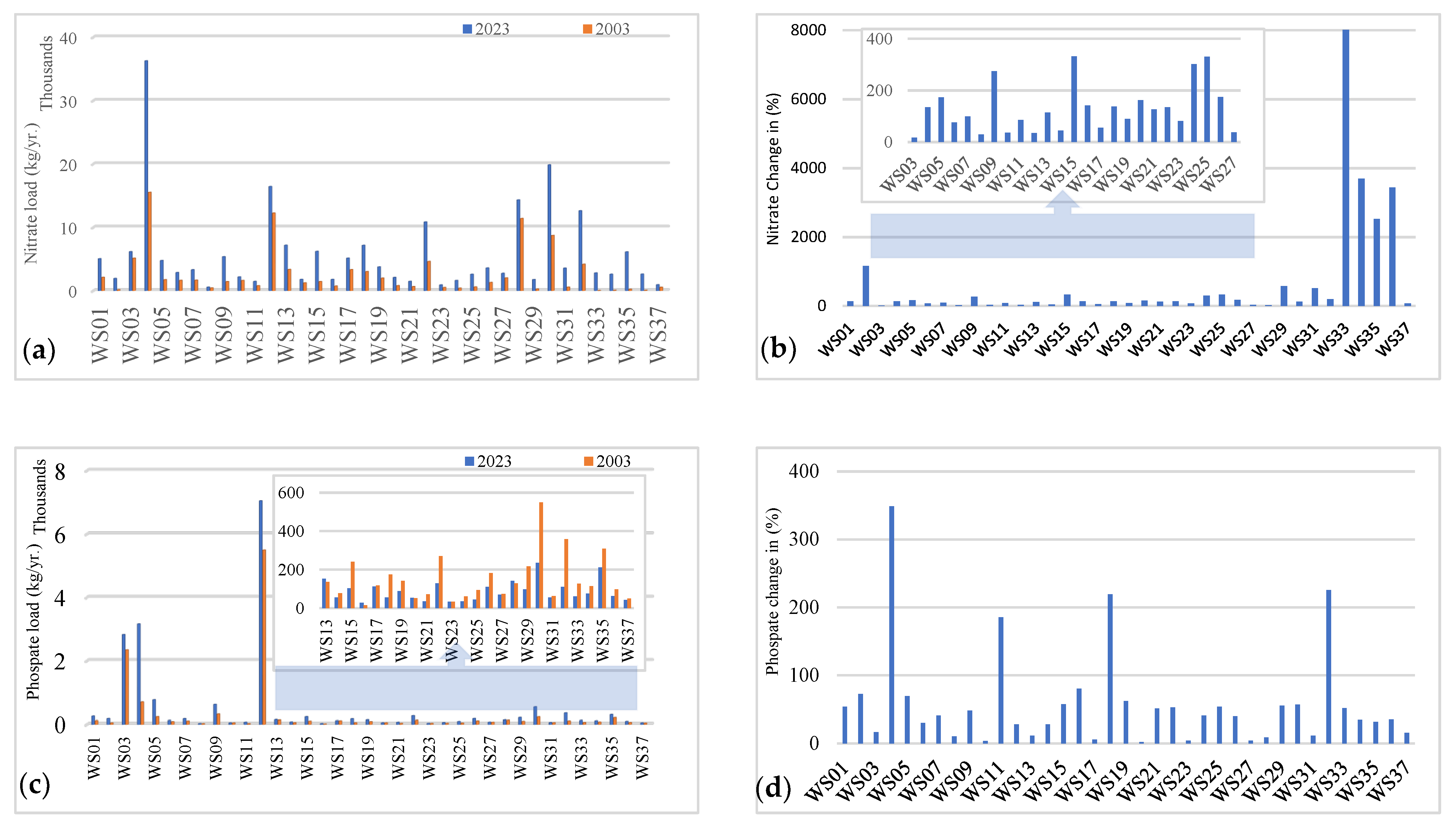
Task: Click the '10' y-axis tick in panel (a)
Action: [x=68, y=229]
